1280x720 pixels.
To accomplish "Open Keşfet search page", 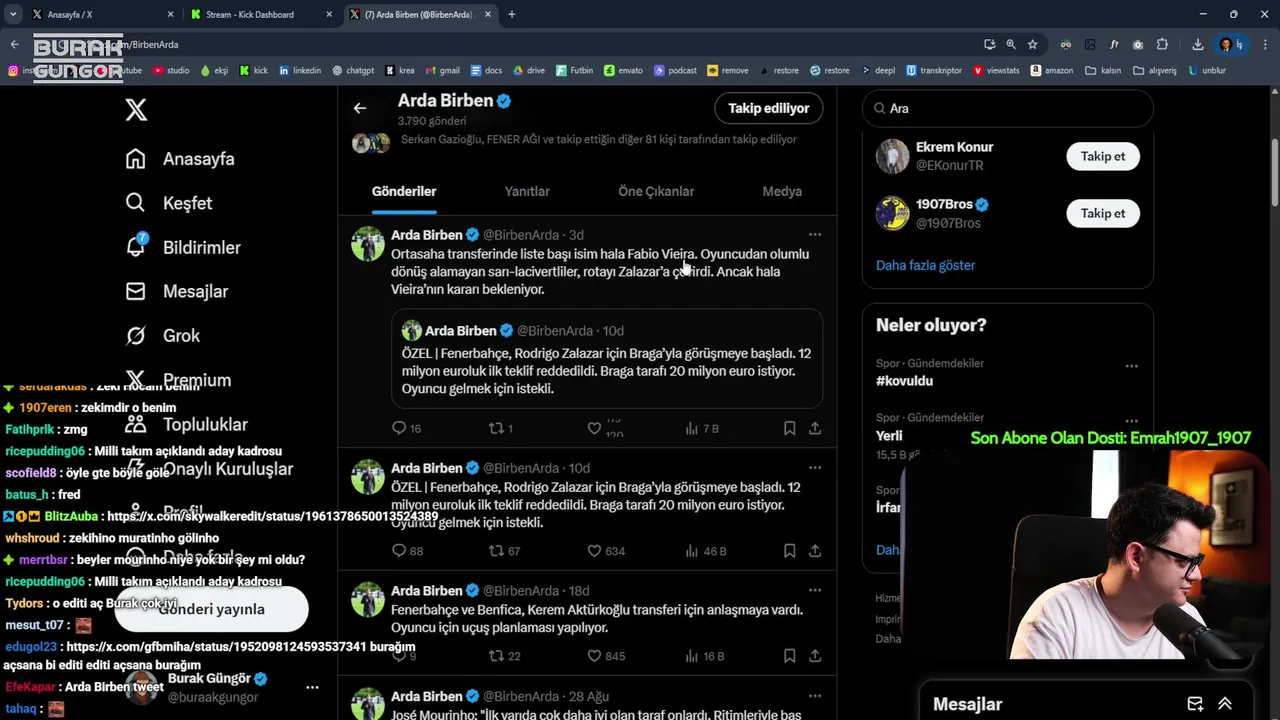I will [169, 203].
